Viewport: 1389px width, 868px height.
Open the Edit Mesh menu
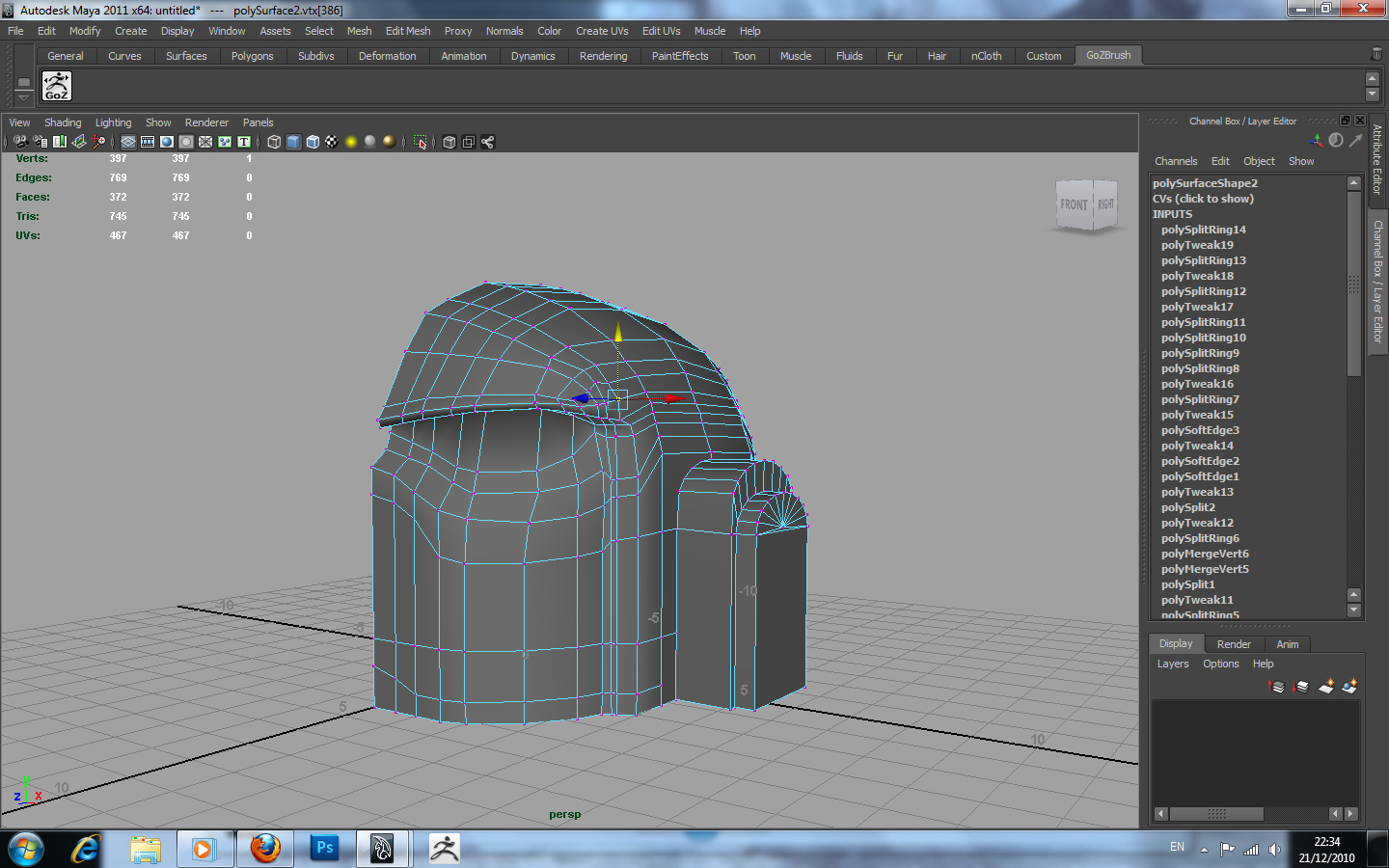coord(407,31)
